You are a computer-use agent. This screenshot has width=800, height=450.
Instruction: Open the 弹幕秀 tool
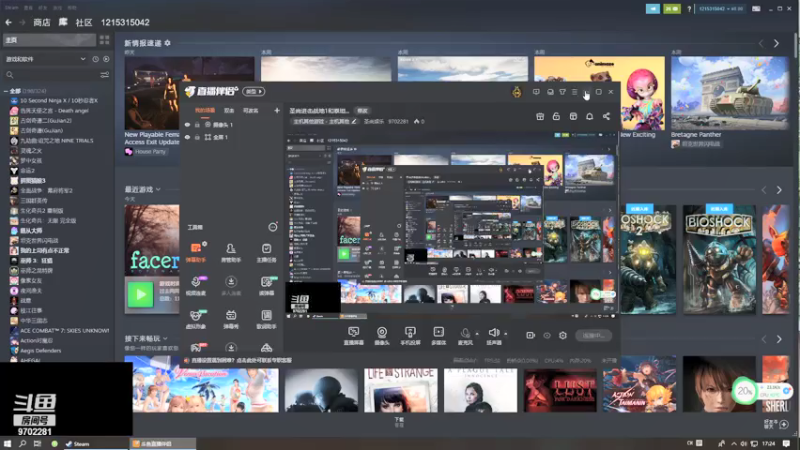(x=231, y=319)
